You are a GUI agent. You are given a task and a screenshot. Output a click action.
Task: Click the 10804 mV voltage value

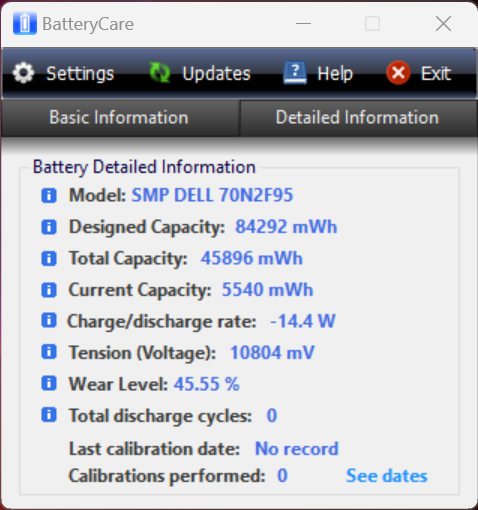[272, 352]
